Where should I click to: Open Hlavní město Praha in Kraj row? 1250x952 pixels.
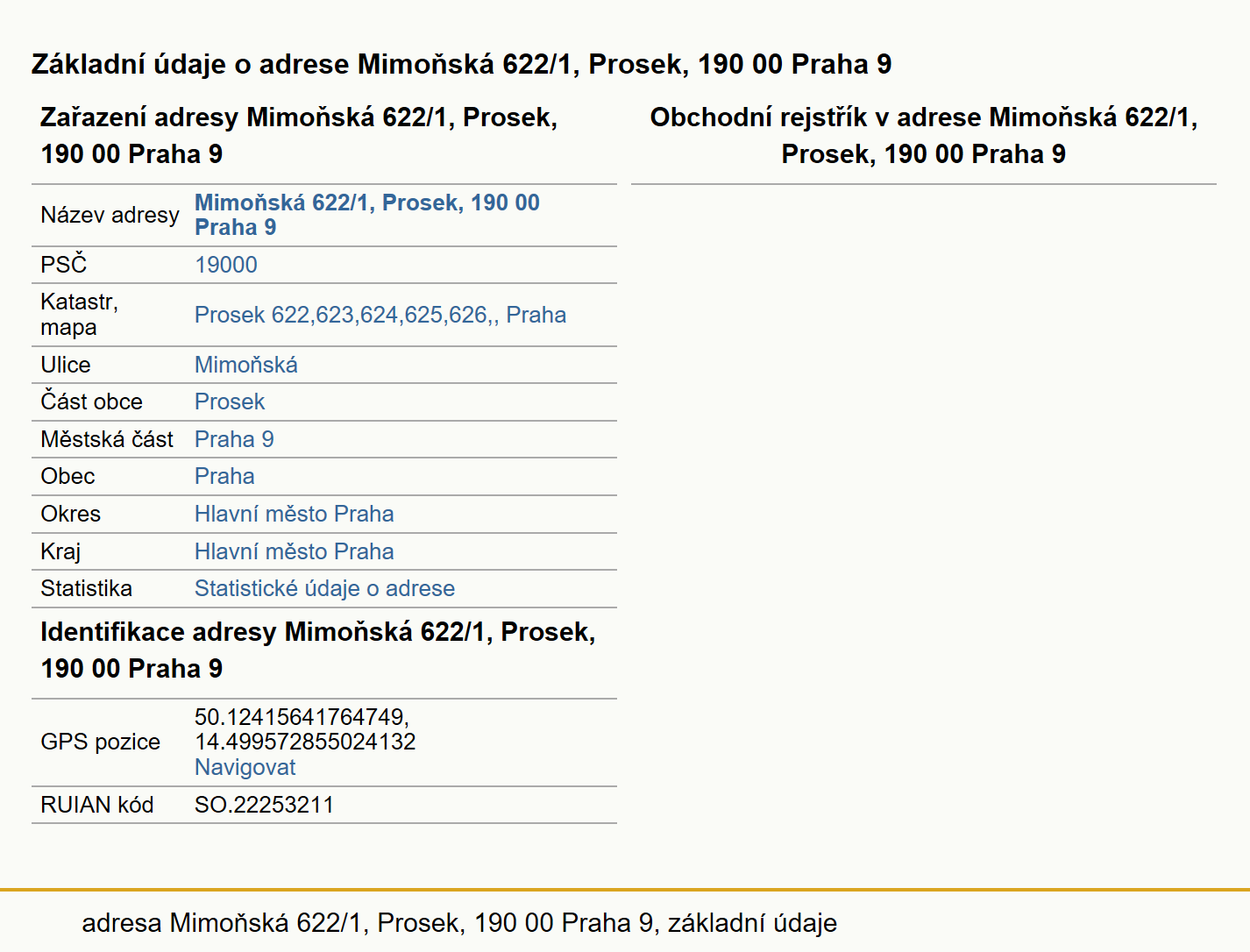point(295,551)
